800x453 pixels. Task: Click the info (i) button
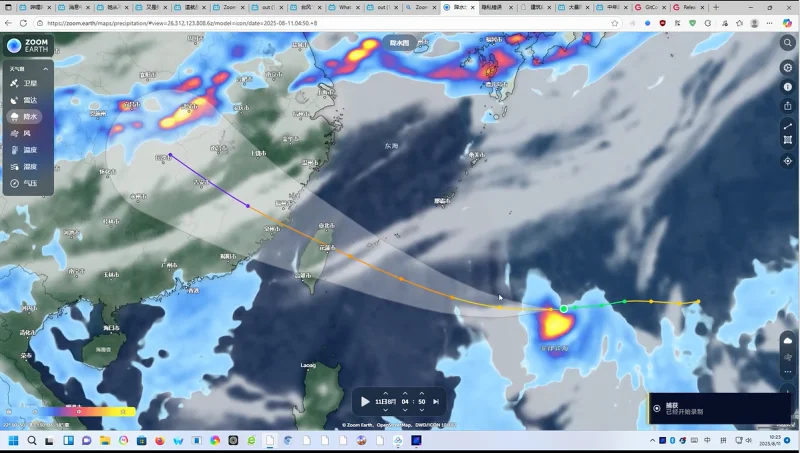788,87
